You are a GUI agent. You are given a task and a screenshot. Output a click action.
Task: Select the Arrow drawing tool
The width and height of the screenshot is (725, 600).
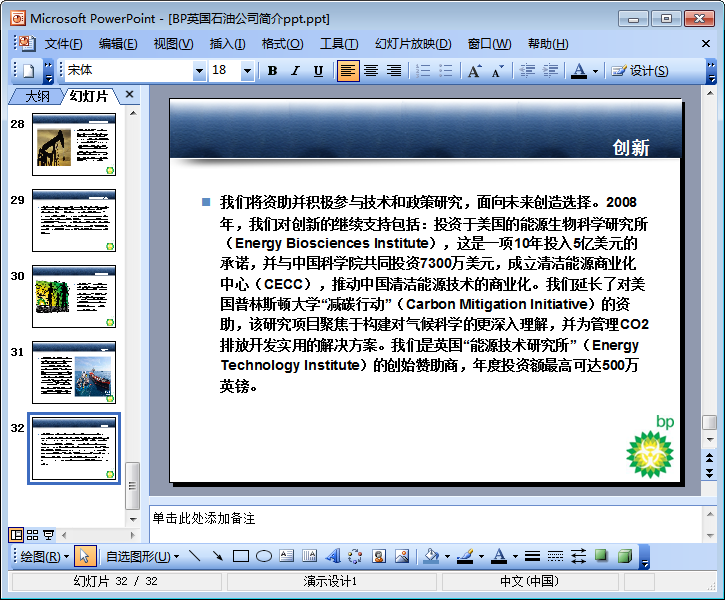pos(217,556)
